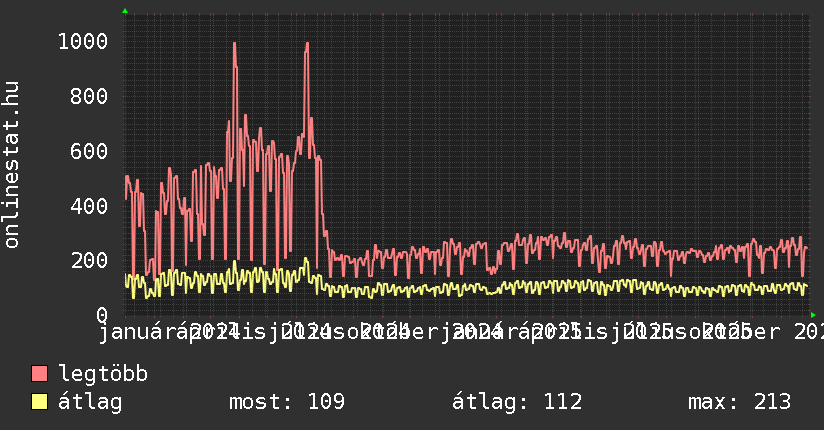Click the 600 y-axis label
824x430 pixels.
click(88, 151)
